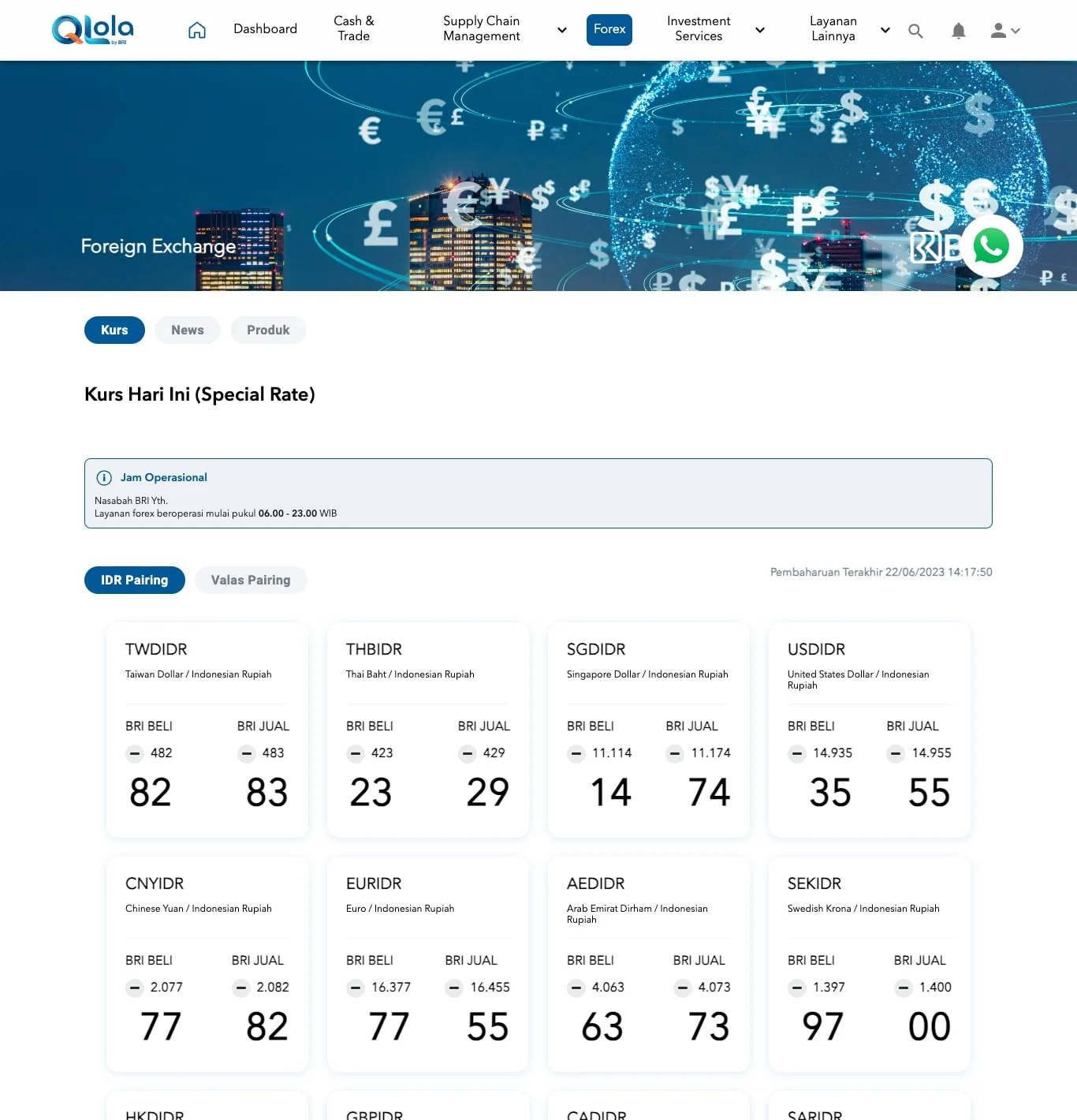Expand Layanan Lainnya dropdown chevron
The image size is (1077, 1120).
click(x=885, y=30)
